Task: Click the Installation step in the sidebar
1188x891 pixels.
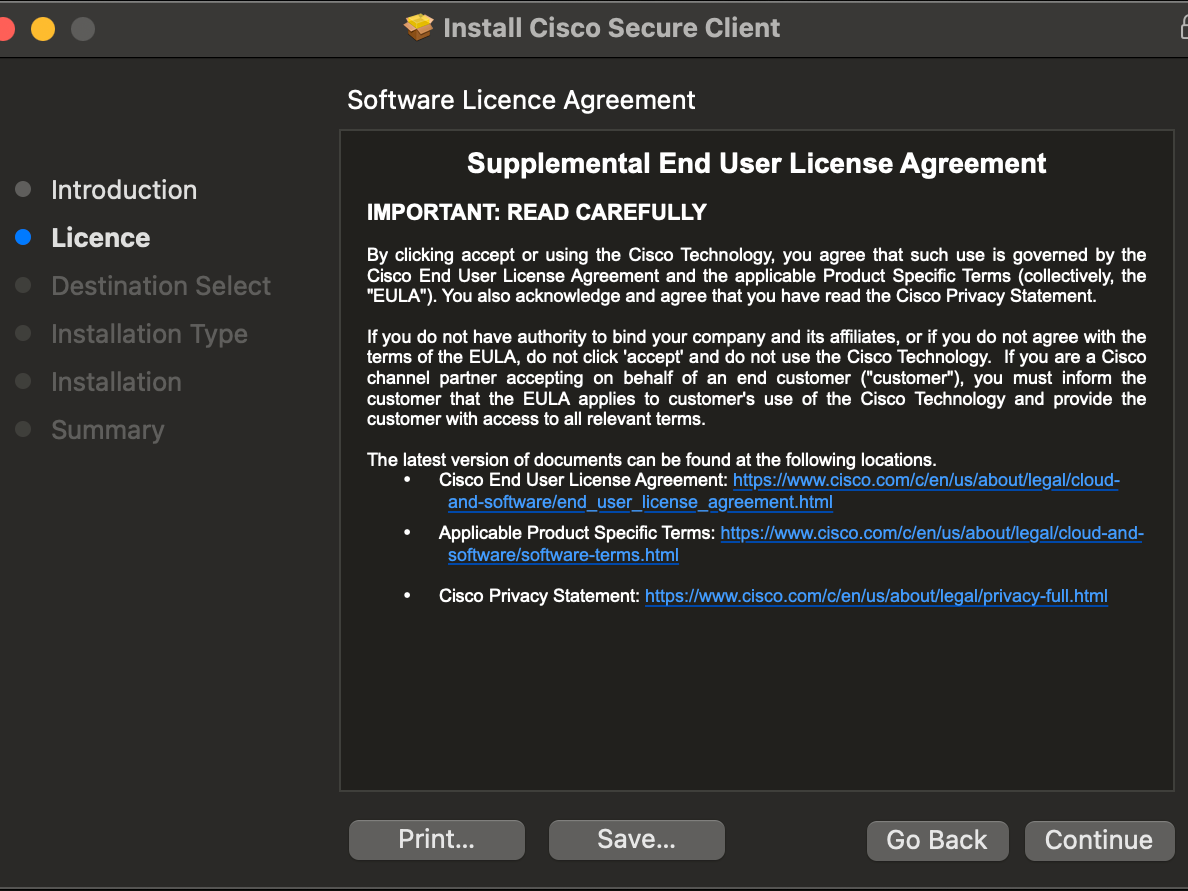Action: (x=116, y=382)
